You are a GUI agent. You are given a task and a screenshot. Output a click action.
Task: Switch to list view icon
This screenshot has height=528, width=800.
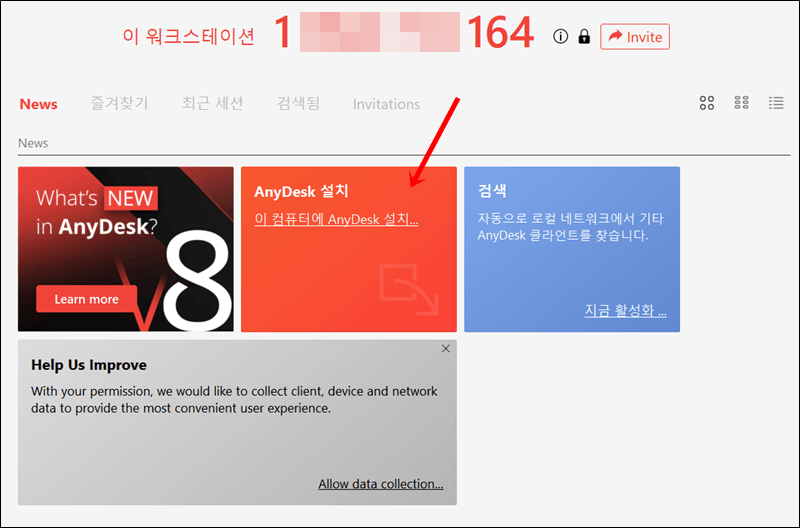click(x=776, y=103)
